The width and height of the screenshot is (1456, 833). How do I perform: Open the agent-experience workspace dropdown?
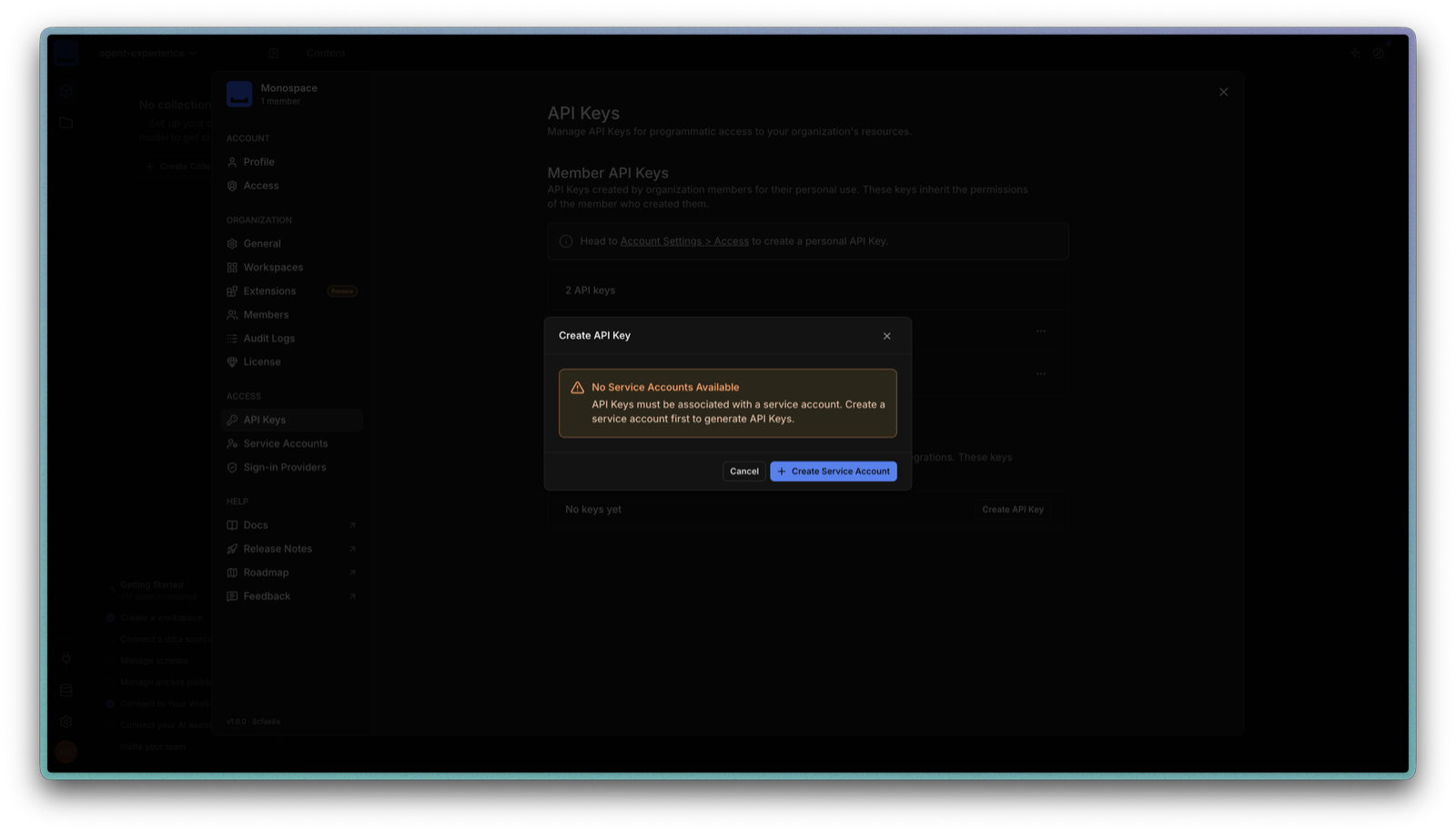[x=147, y=53]
